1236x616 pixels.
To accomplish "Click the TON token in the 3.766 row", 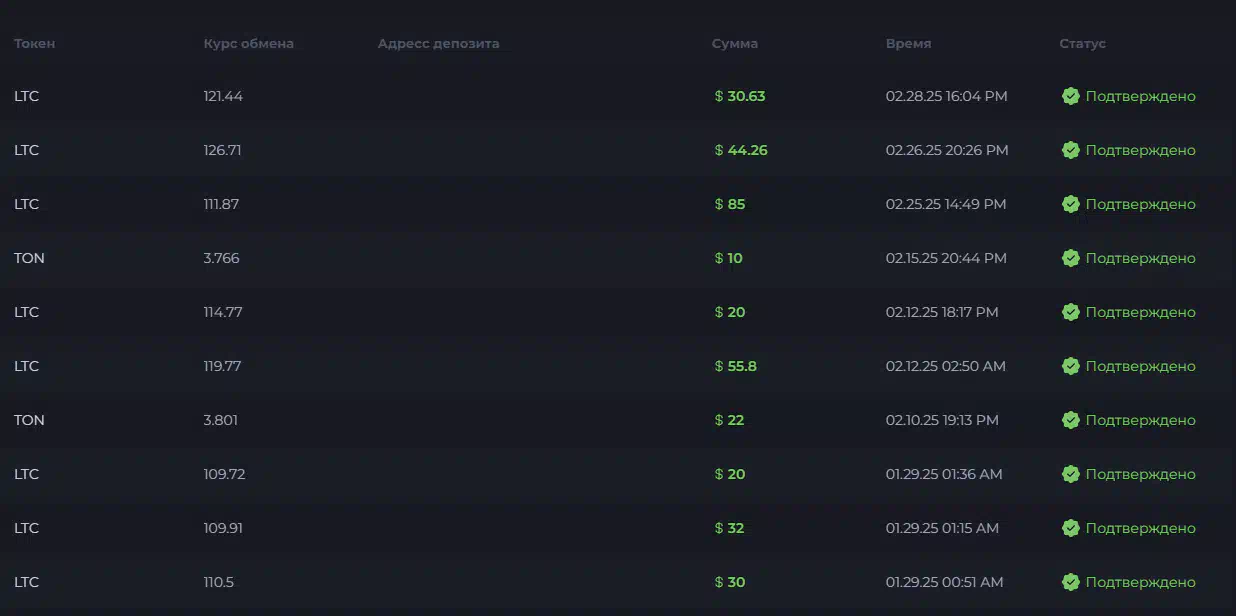I will (29, 258).
